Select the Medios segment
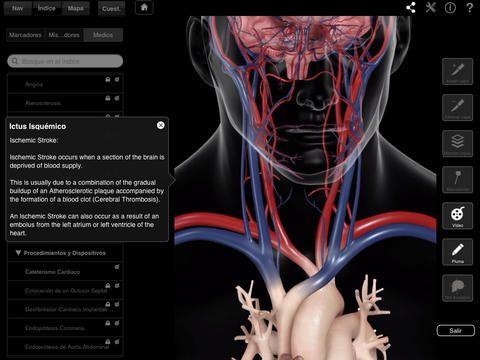The image size is (480, 360). tap(103, 35)
